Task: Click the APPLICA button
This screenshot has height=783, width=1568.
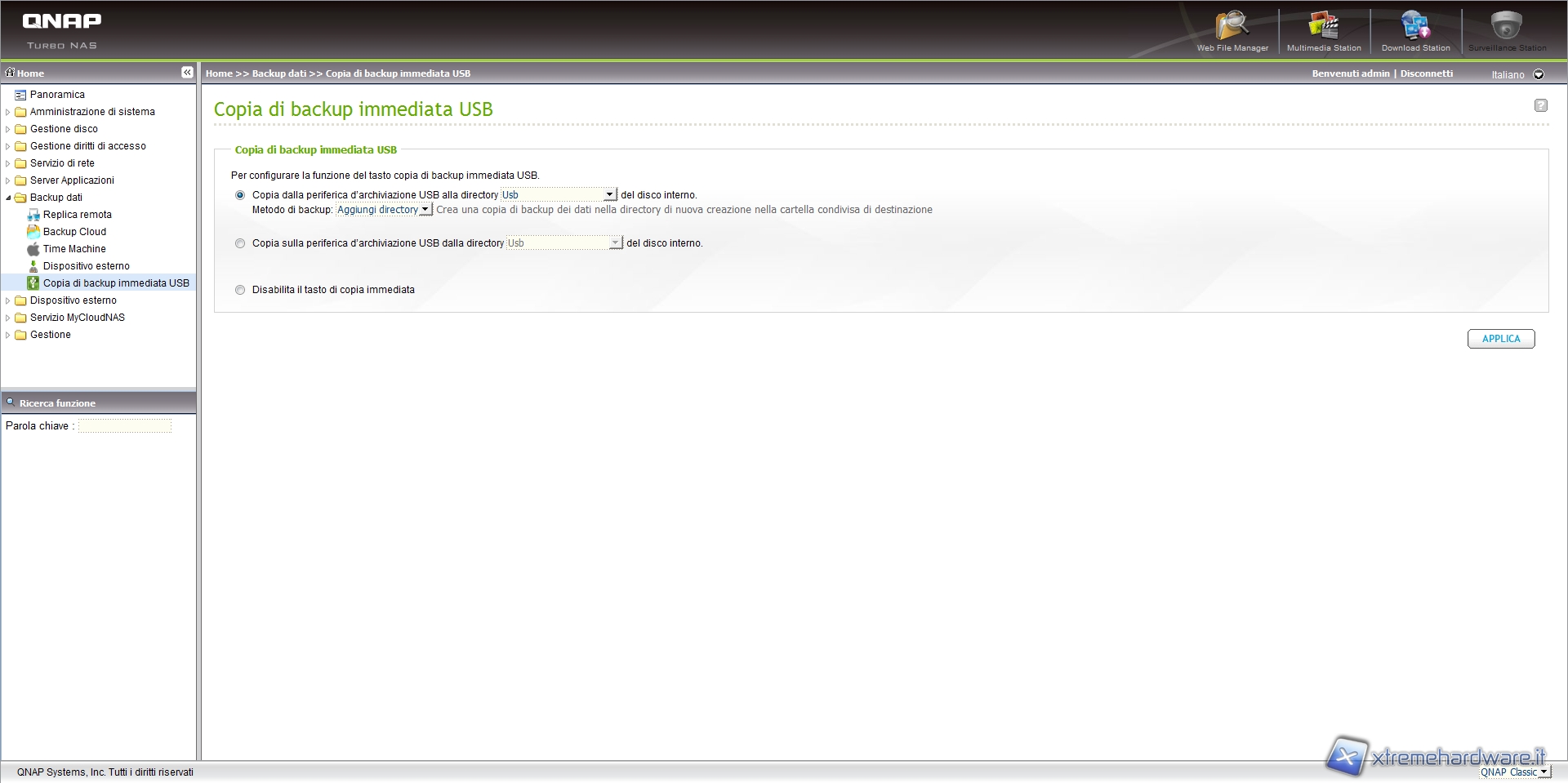Action: tap(1500, 339)
